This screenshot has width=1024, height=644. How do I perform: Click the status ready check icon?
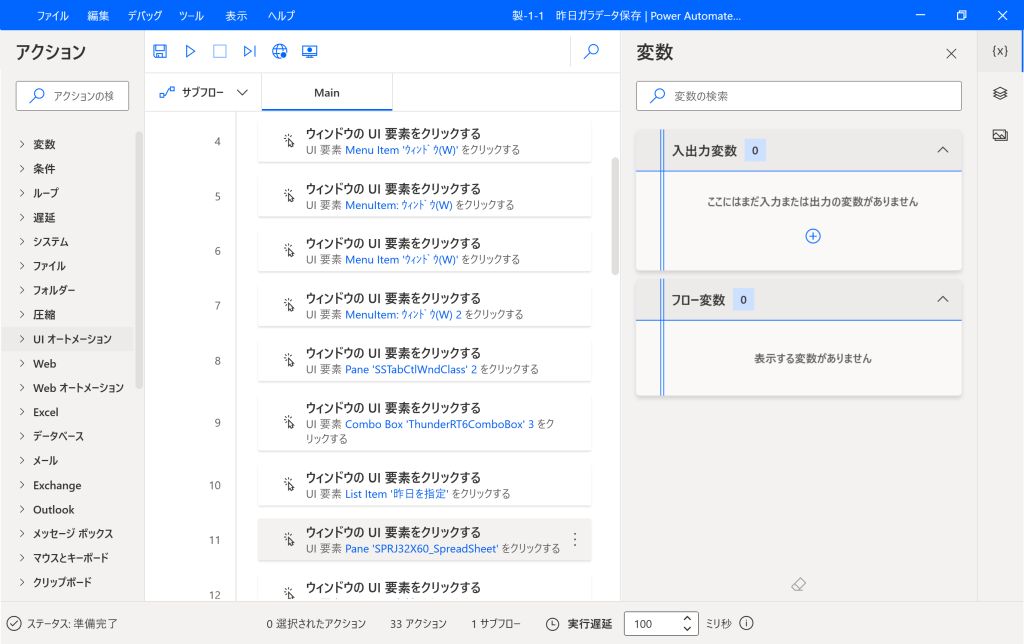(x=14, y=624)
